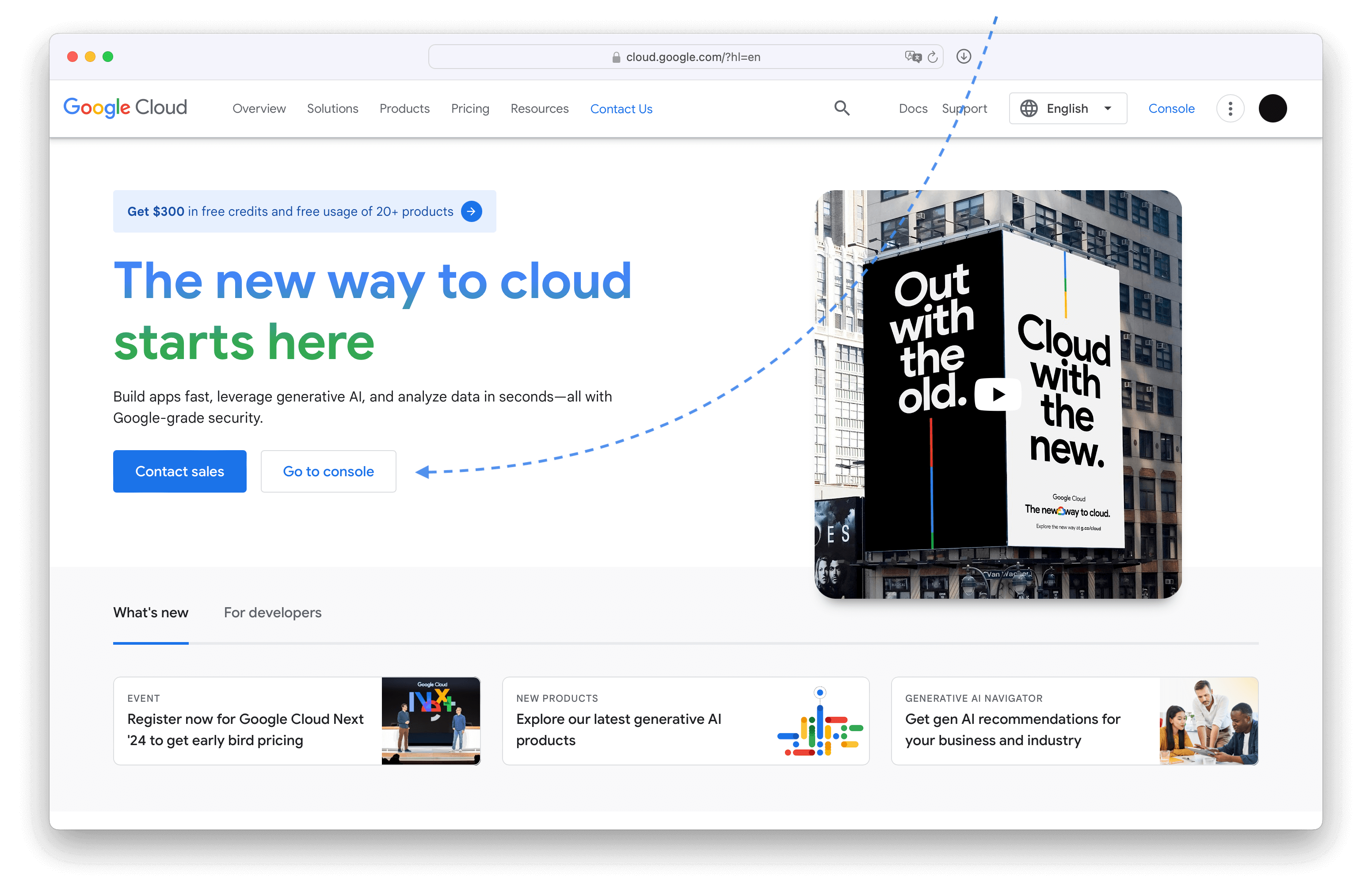Click the translate page icon in address bar
This screenshot has width=1372, height=895.
(913, 57)
